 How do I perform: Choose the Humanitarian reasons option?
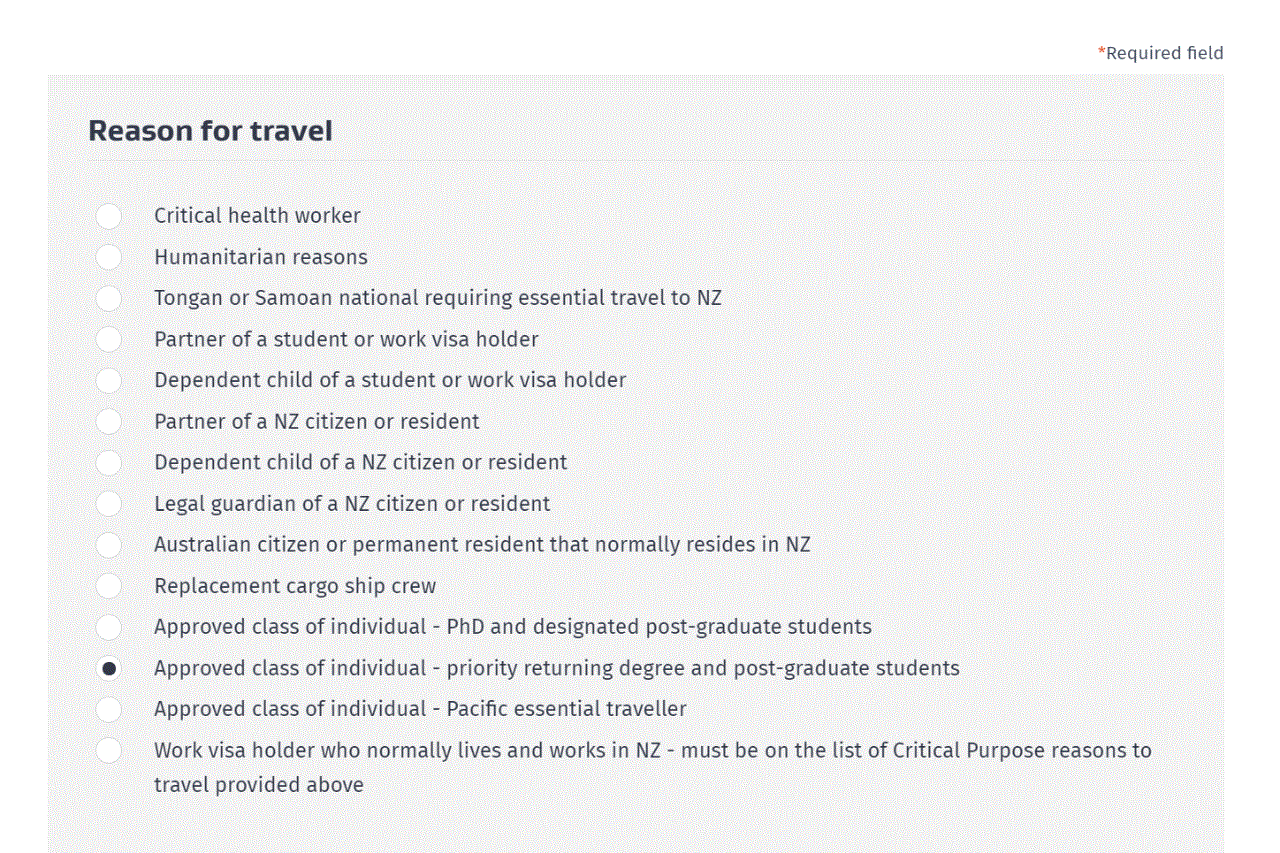pyautogui.click(x=109, y=257)
